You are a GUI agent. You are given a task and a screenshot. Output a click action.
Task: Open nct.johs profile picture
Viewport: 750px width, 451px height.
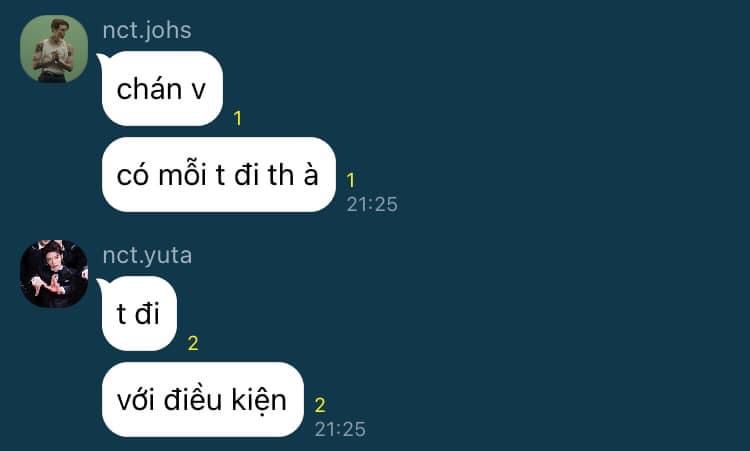tap(54, 49)
